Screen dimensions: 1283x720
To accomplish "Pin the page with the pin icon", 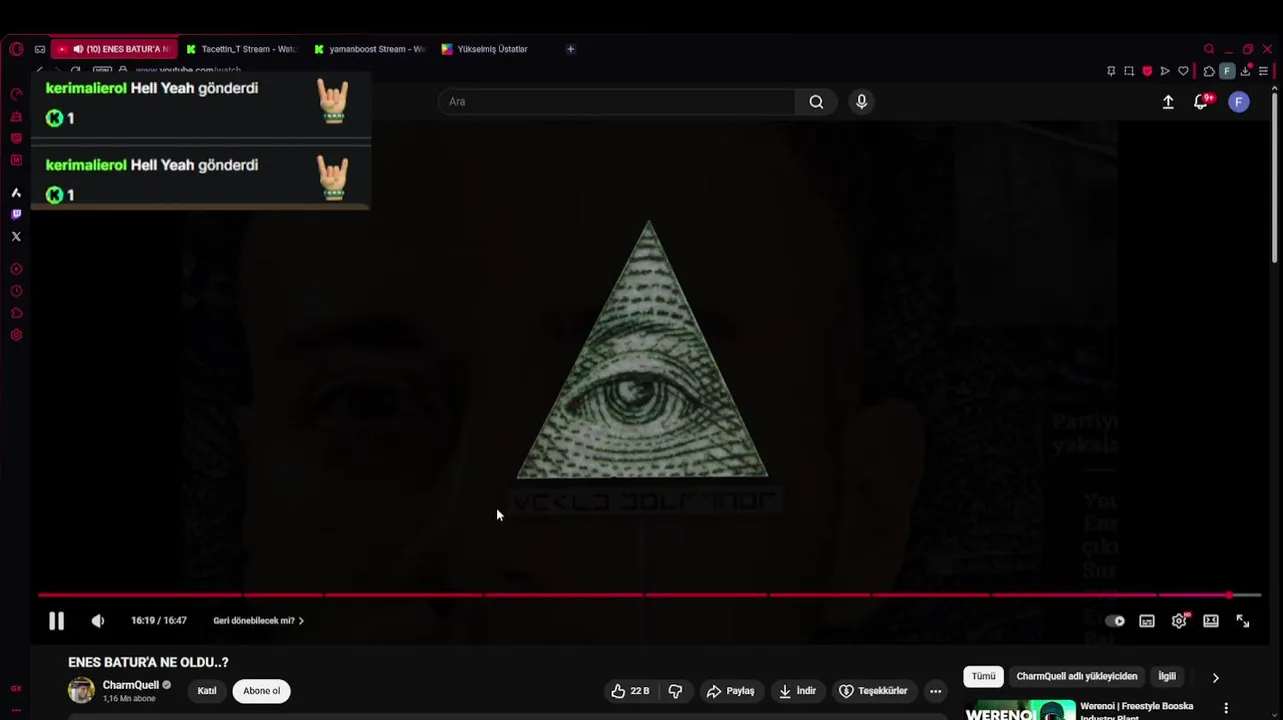I will click(x=1111, y=71).
